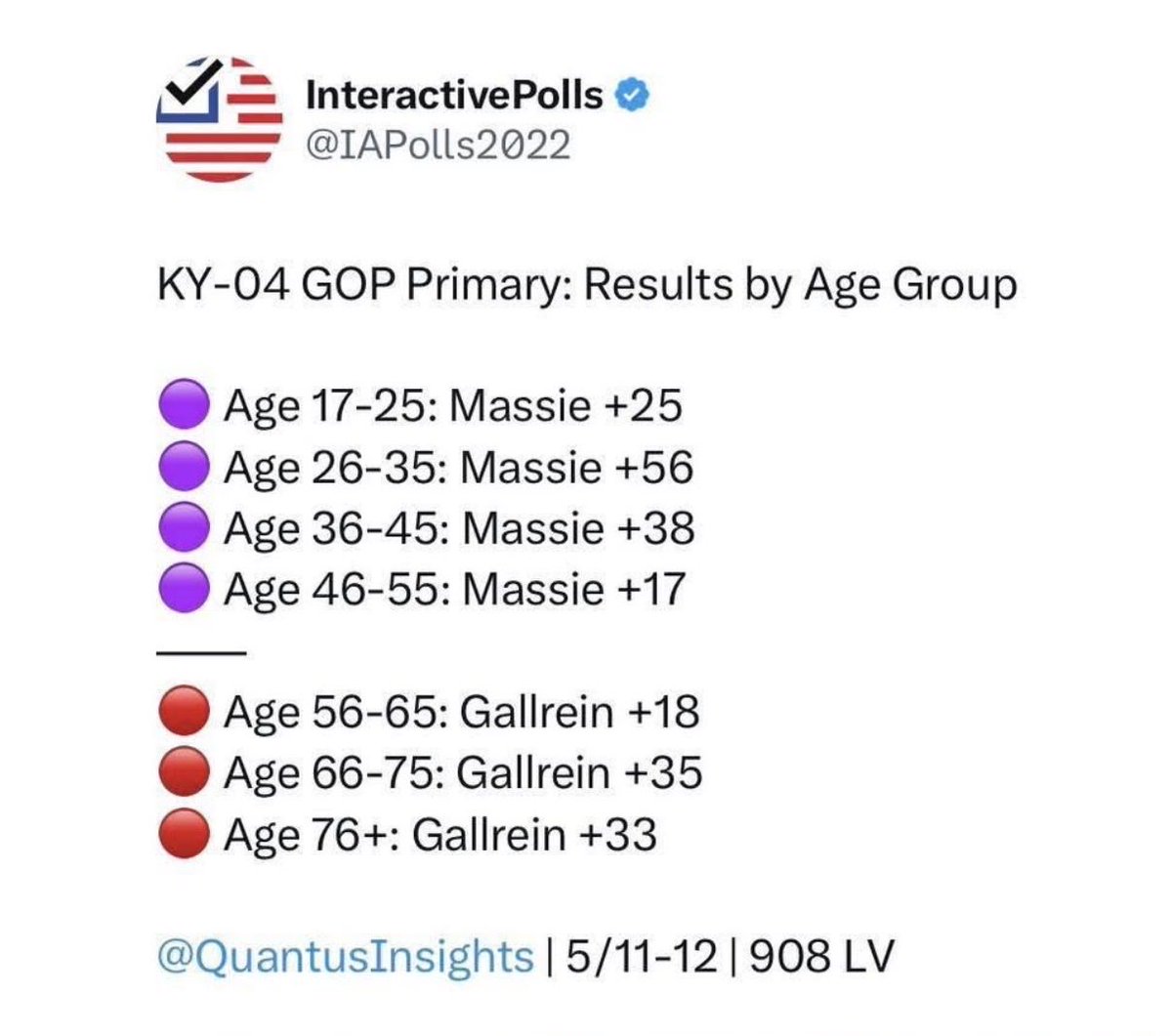Open the @QuantusInsights mention link
The height and width of the screenshot is (1036, 1172).
point(346,957)
